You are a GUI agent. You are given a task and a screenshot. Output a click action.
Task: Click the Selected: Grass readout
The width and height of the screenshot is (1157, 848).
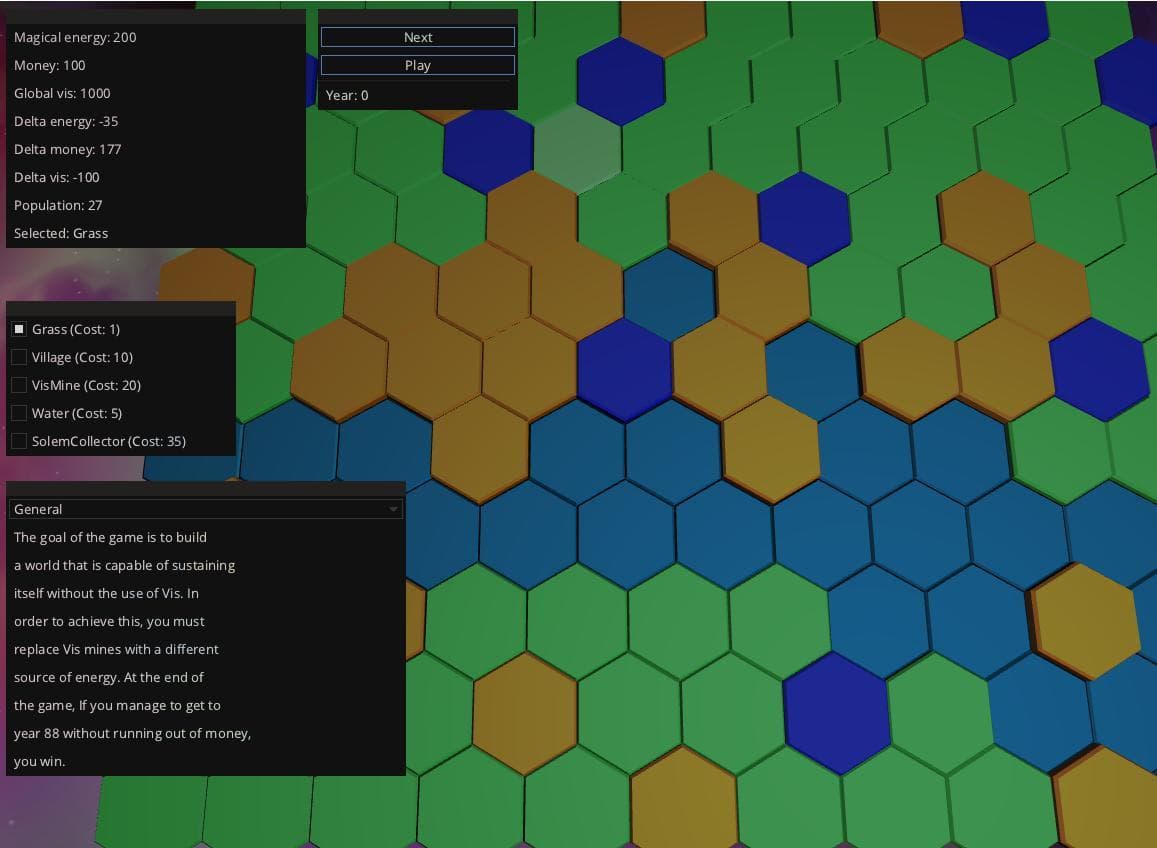61,234
